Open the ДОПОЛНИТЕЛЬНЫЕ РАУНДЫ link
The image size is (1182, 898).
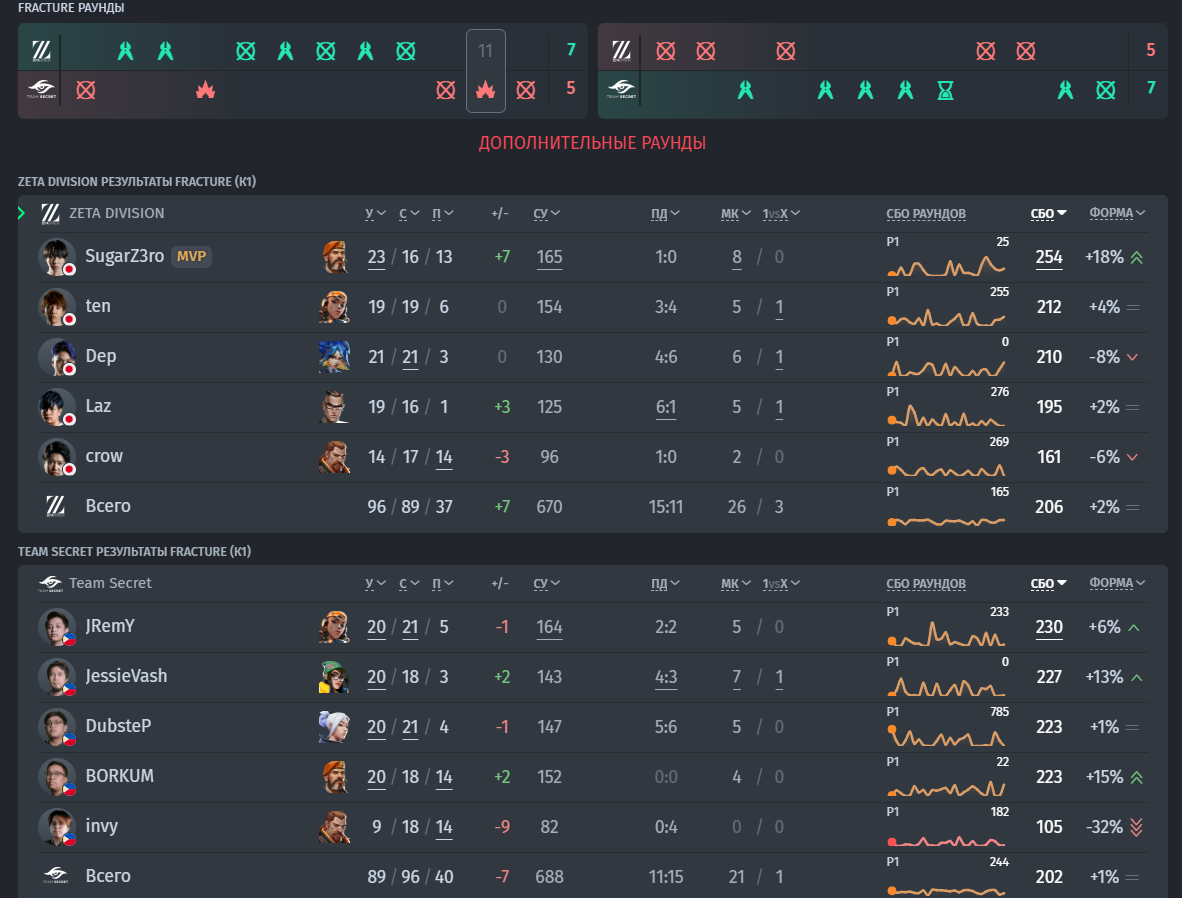(593, 143)
